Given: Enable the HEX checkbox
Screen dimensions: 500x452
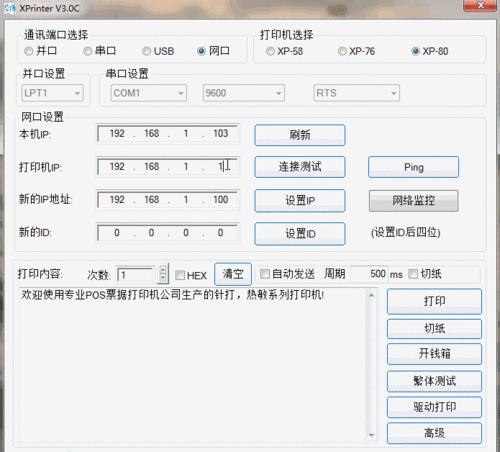Looking at the screenshot, I should (180, 275).
